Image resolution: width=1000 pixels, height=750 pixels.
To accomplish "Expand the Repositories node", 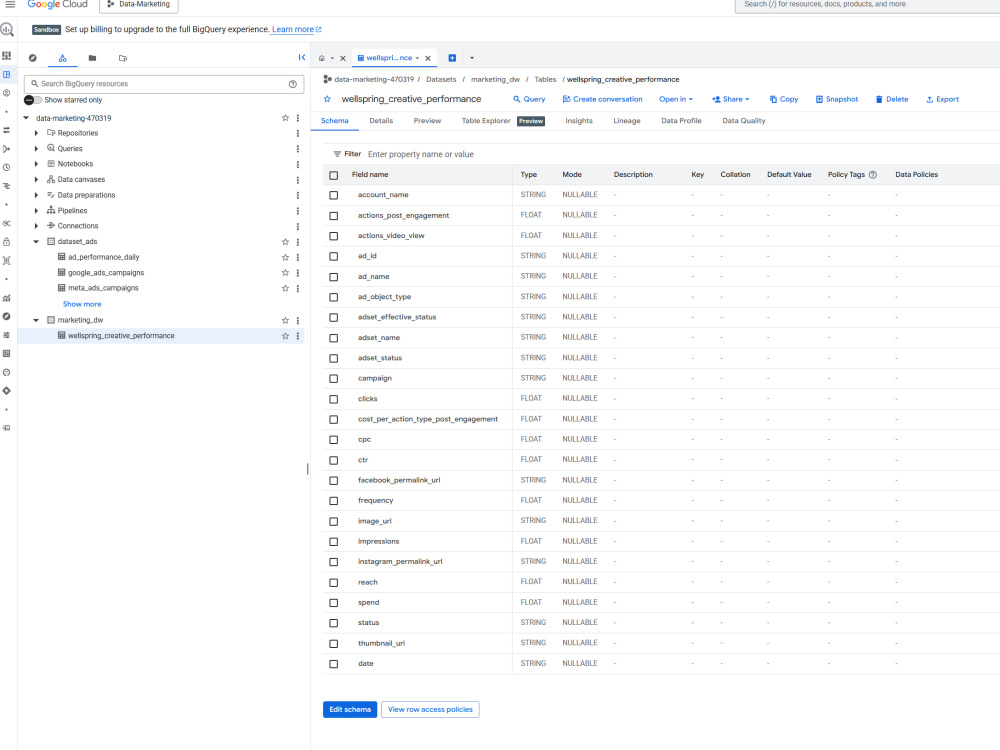I will (36, 133).
